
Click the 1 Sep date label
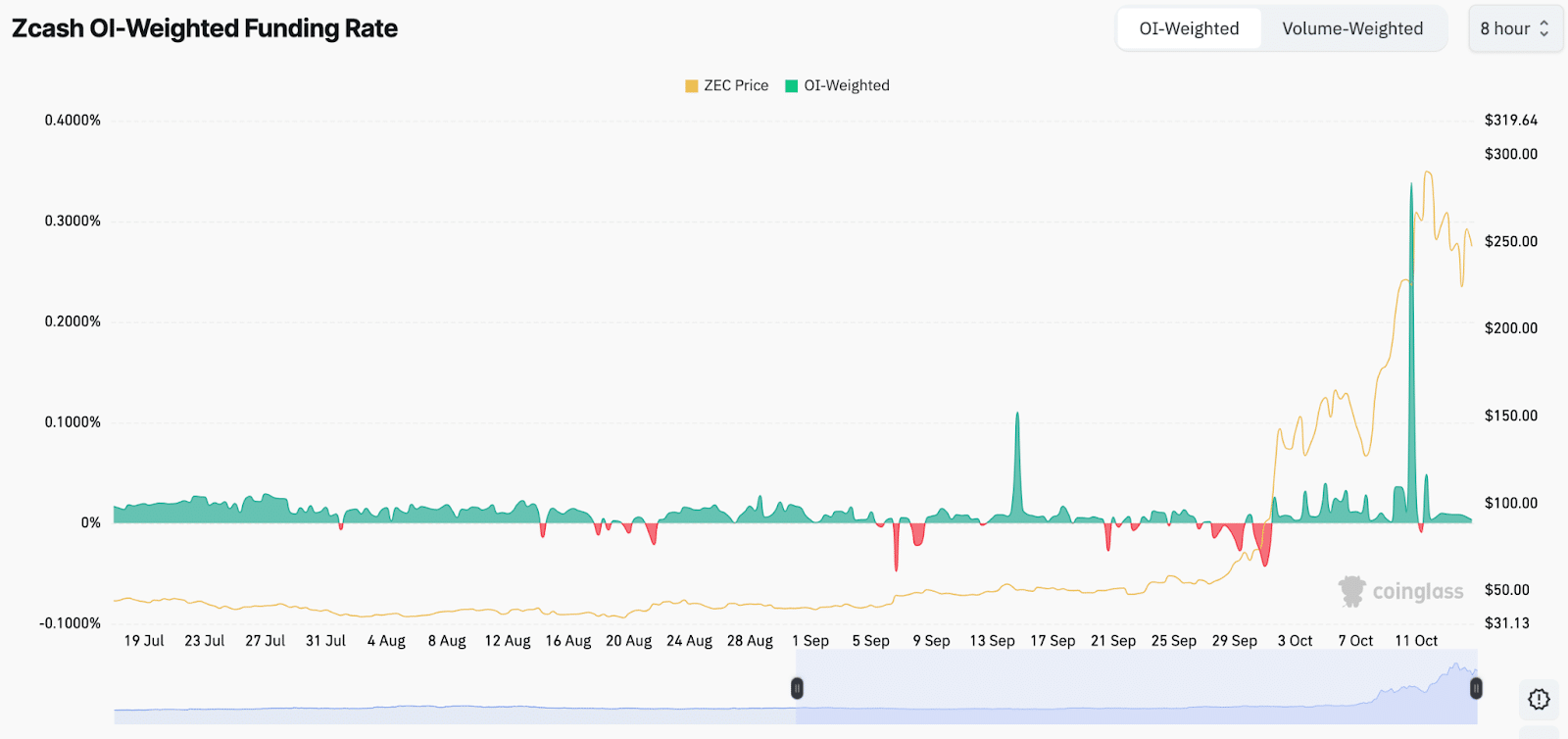click(810, 641)
